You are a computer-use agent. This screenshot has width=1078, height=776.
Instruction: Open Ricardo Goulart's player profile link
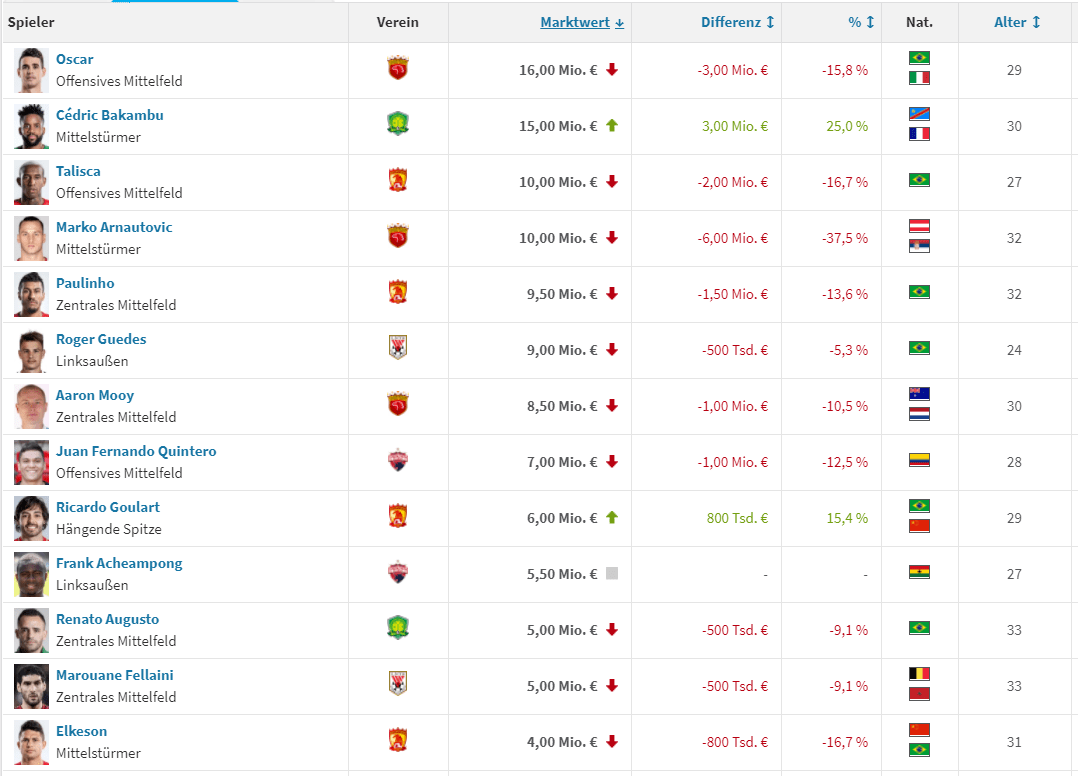(x=108, y=507)
